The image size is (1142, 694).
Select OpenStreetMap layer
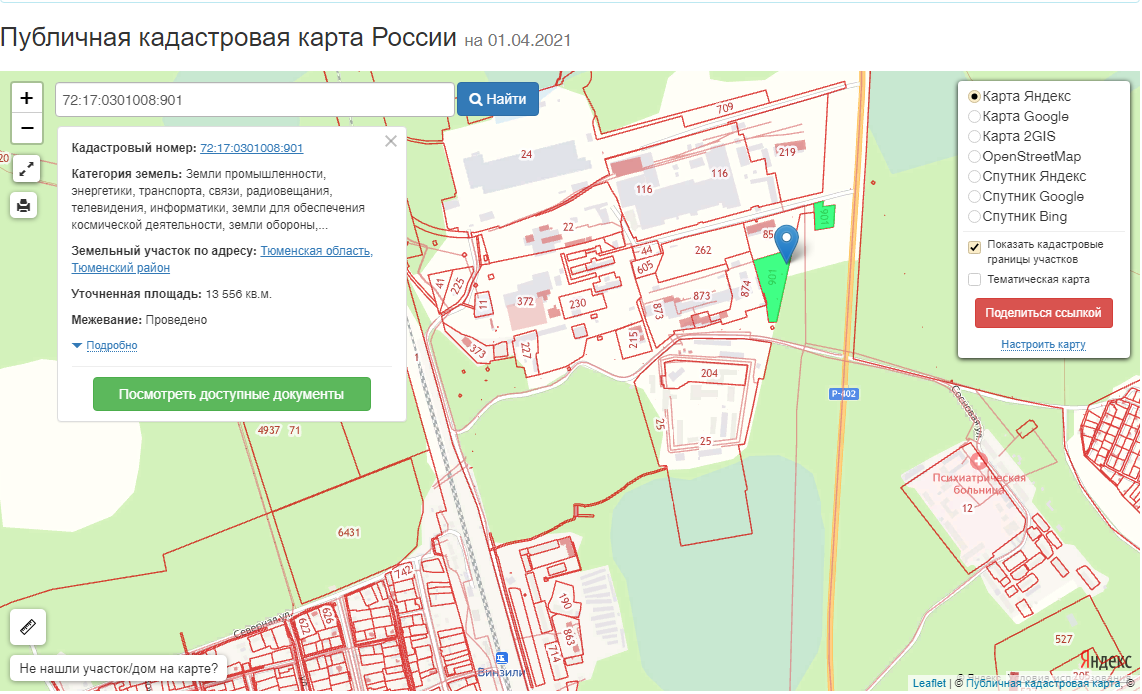point(974,157)
